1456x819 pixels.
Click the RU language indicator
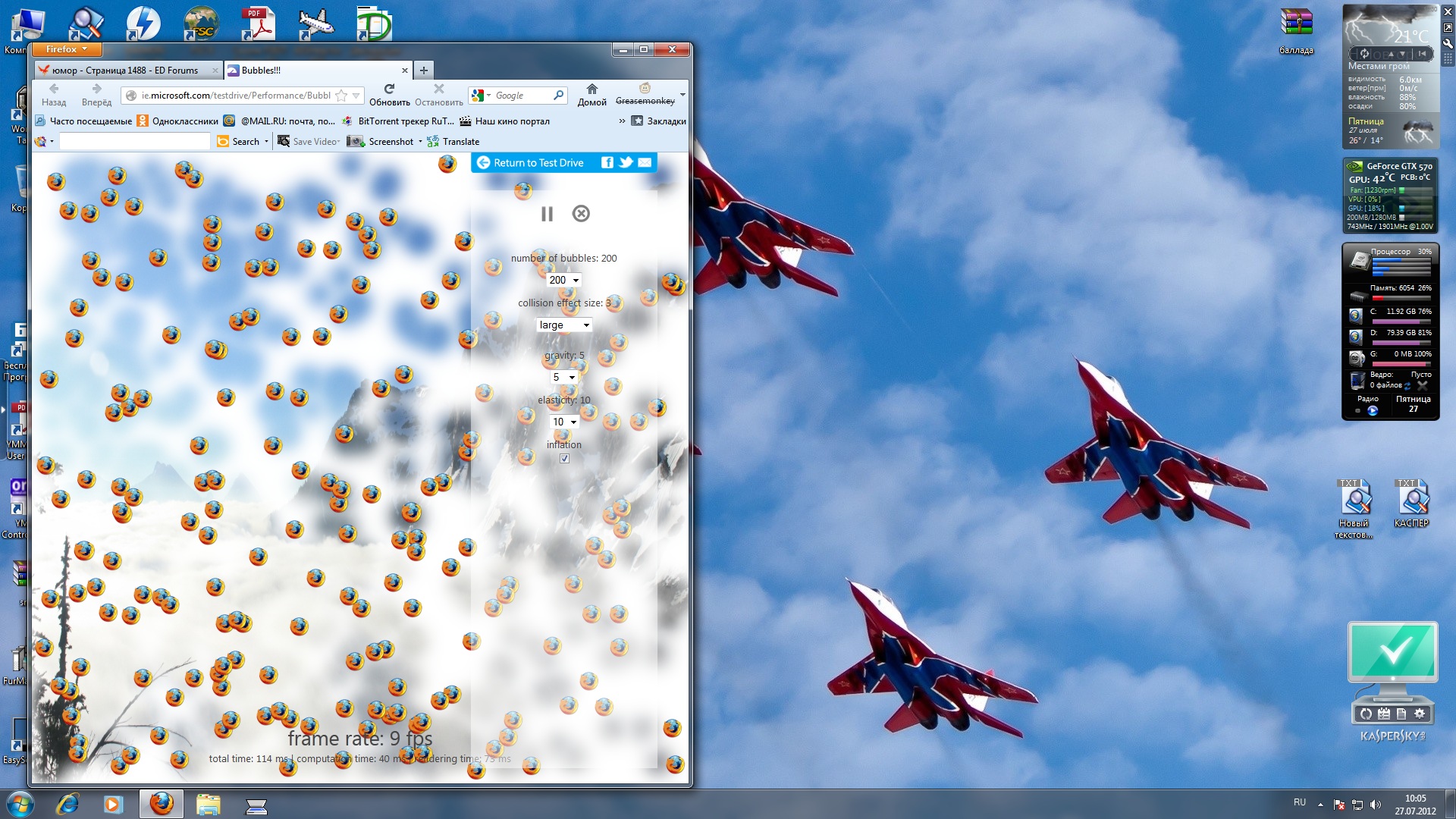pyautogui.click(x=1300, y=802)
